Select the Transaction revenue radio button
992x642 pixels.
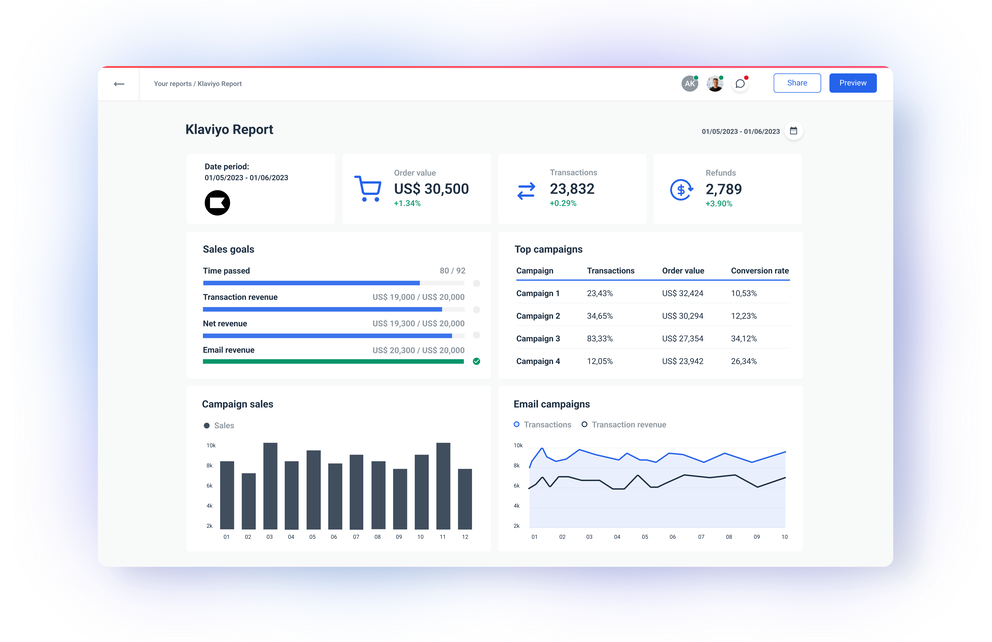(x=584, y=424)
